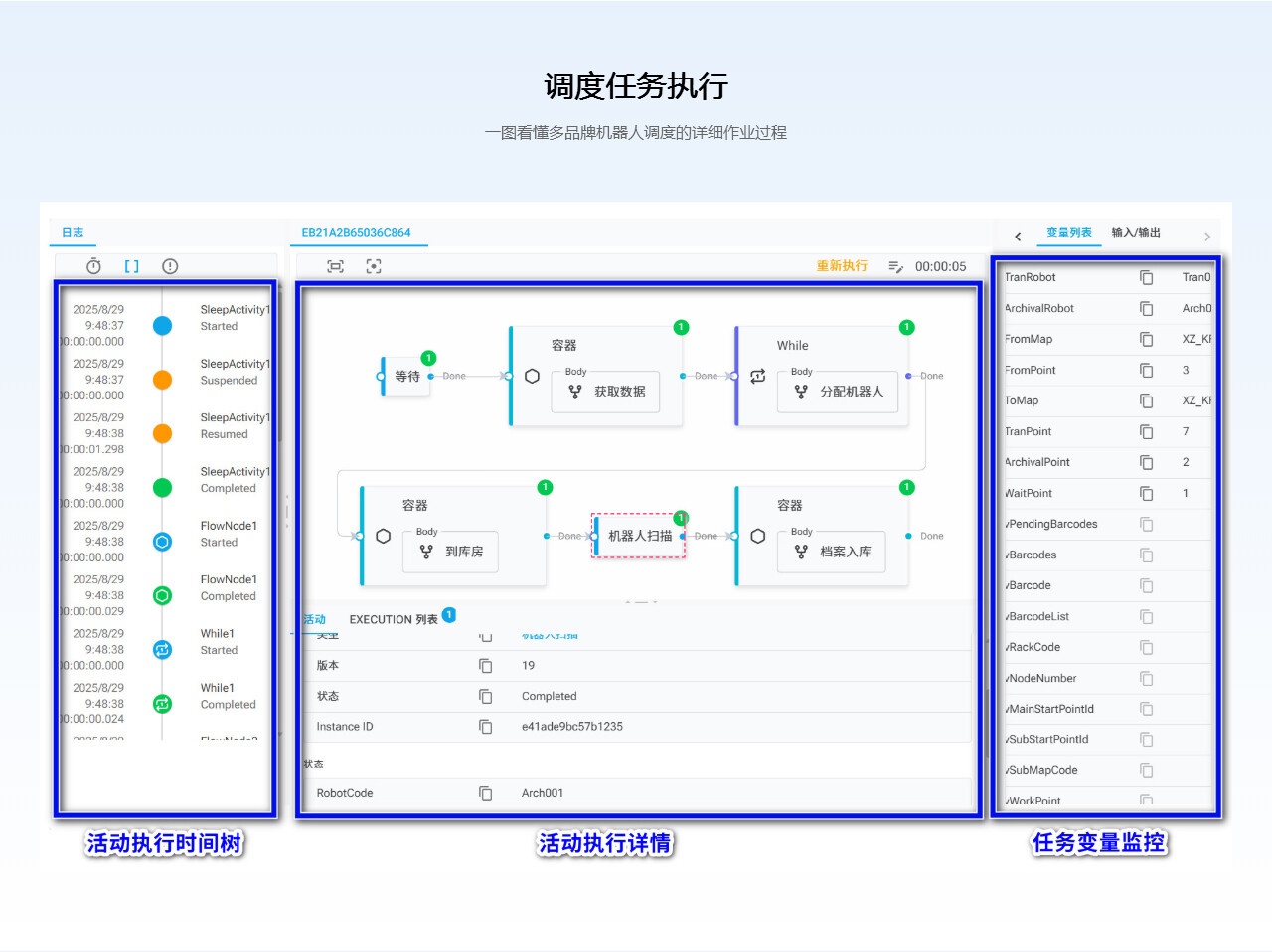The width and height of the screenshot is (1272, 952).
Task: Click the loop icon in the While node
Action: pos(757,377)
